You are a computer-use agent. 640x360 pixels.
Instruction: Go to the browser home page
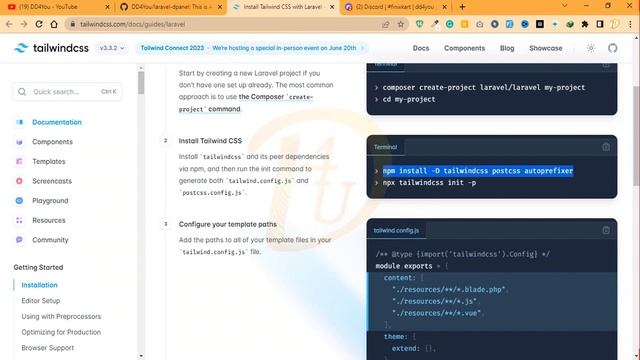click(x=54, y=24)
